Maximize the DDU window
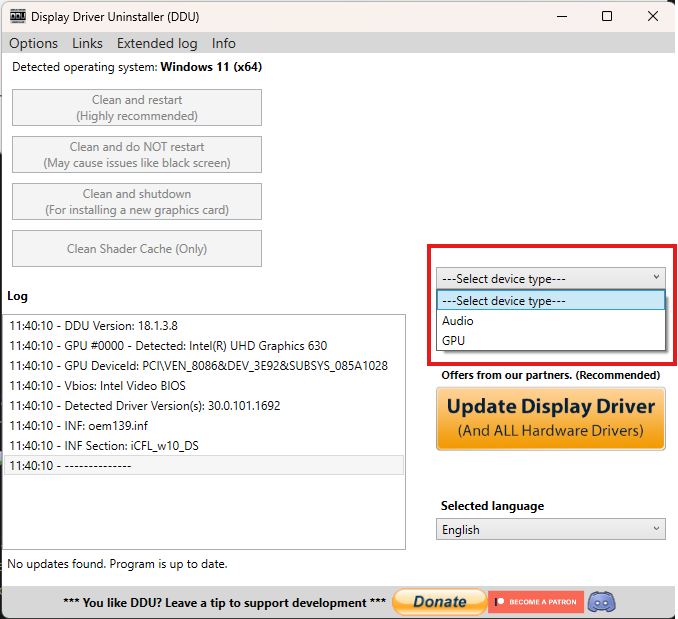The width and height of the screenshot is (678, 619). pos(607,16)
